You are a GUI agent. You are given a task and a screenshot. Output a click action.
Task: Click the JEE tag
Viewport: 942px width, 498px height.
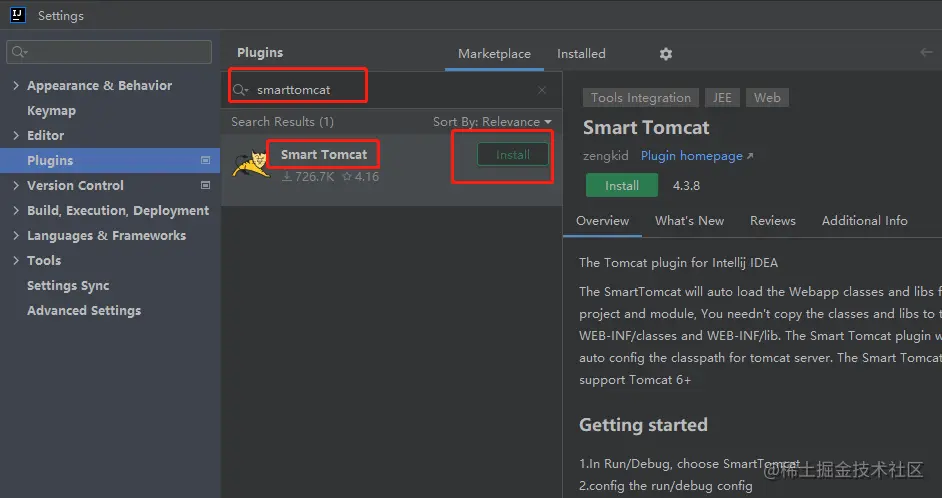(722, 98)
